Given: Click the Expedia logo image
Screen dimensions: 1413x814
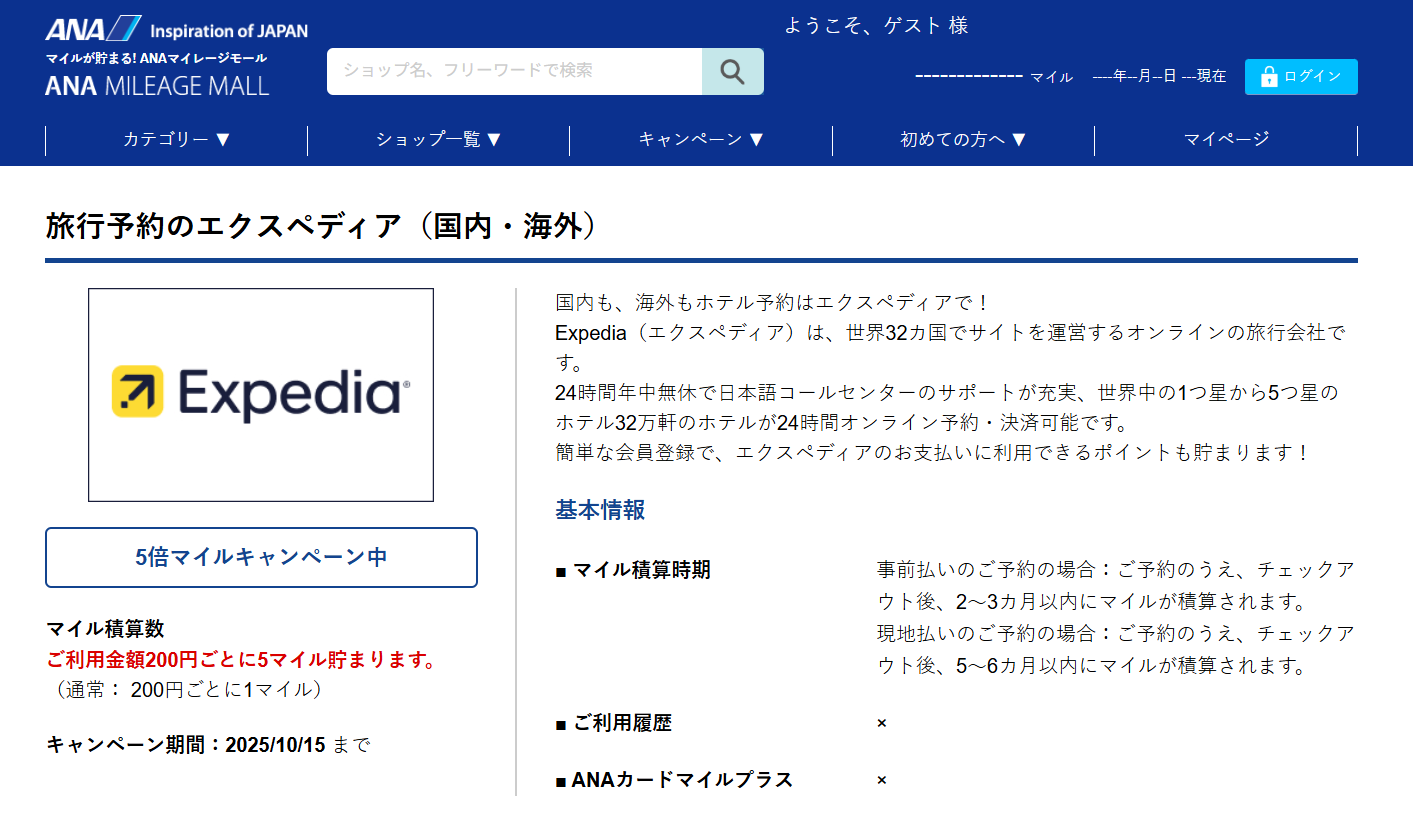Looking at the screenshot, I should [260, 394].
